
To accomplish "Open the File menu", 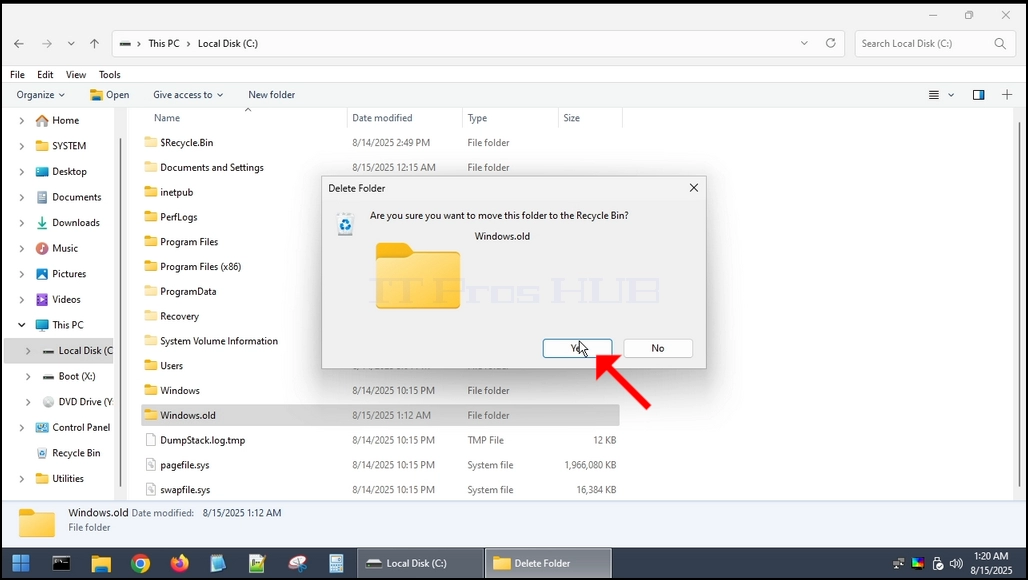I will point(18,75).
